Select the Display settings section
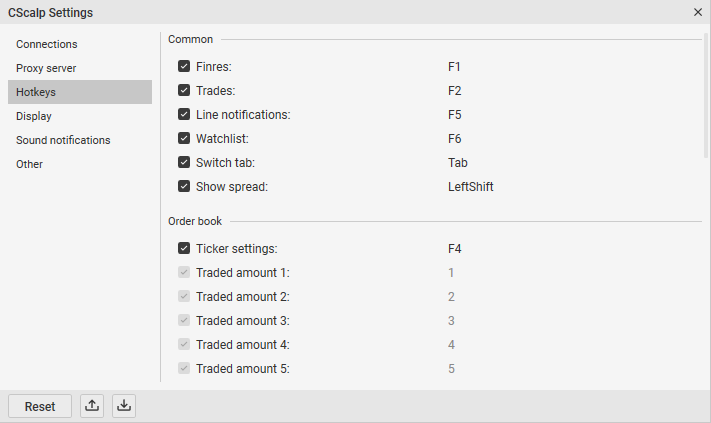711x423 pixels. click(x=34, y=116)
